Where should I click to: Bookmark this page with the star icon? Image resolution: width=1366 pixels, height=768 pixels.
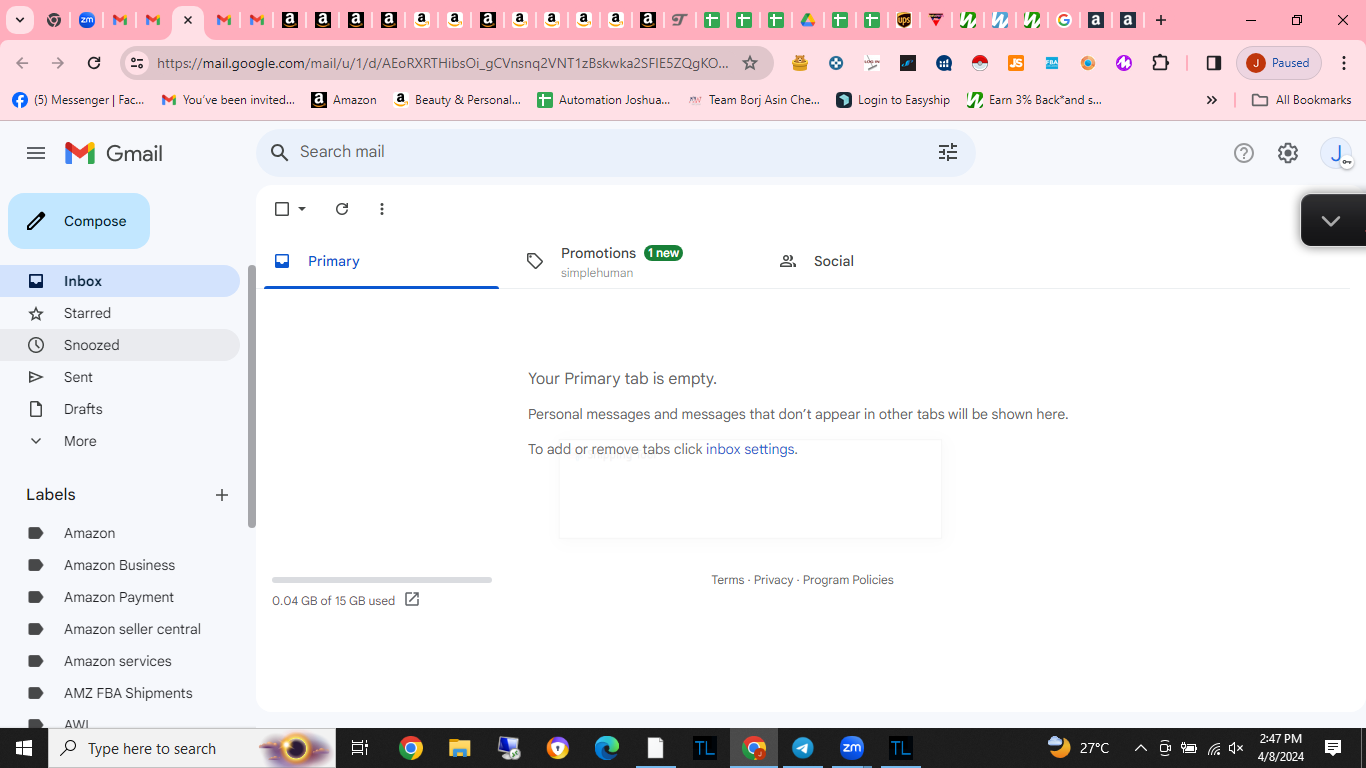[x=750, y=63]
